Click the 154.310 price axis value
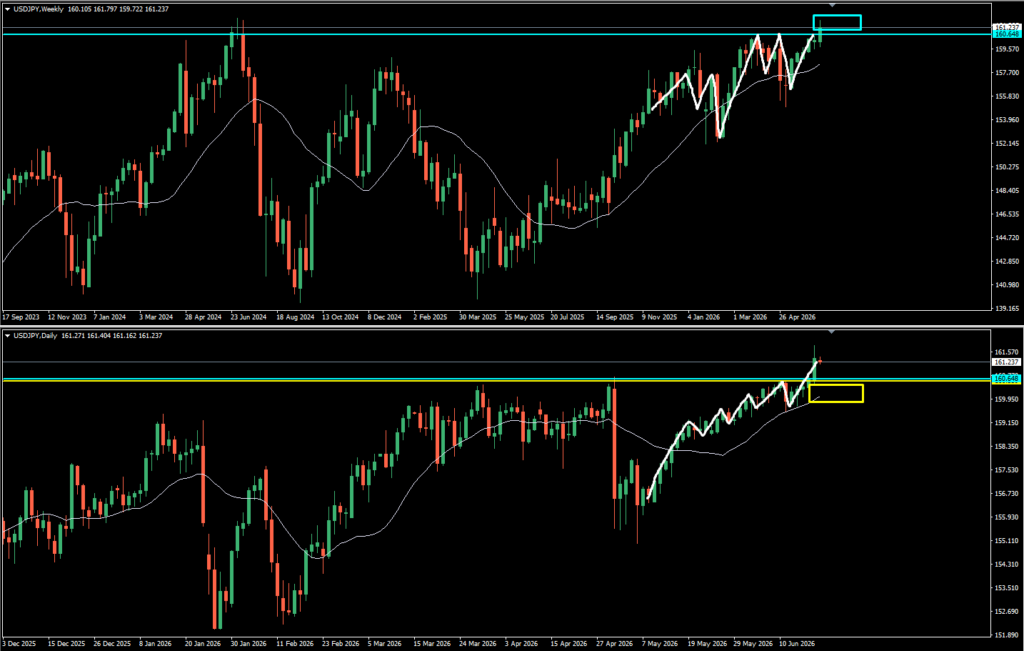Screen dimensions: 1024x651 1006,564
